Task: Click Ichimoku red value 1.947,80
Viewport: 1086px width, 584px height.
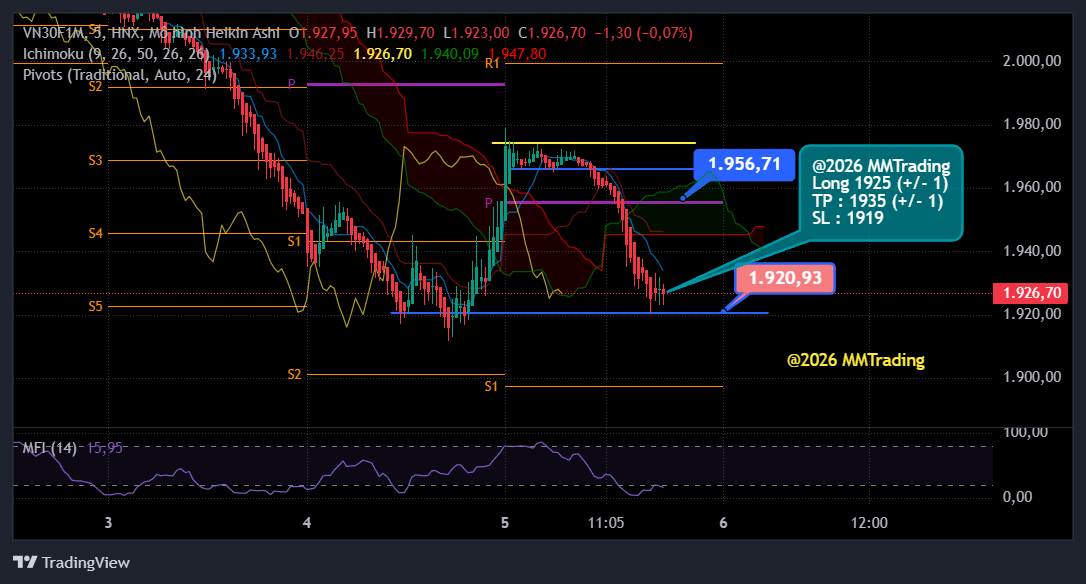Action: pos(517,53)
